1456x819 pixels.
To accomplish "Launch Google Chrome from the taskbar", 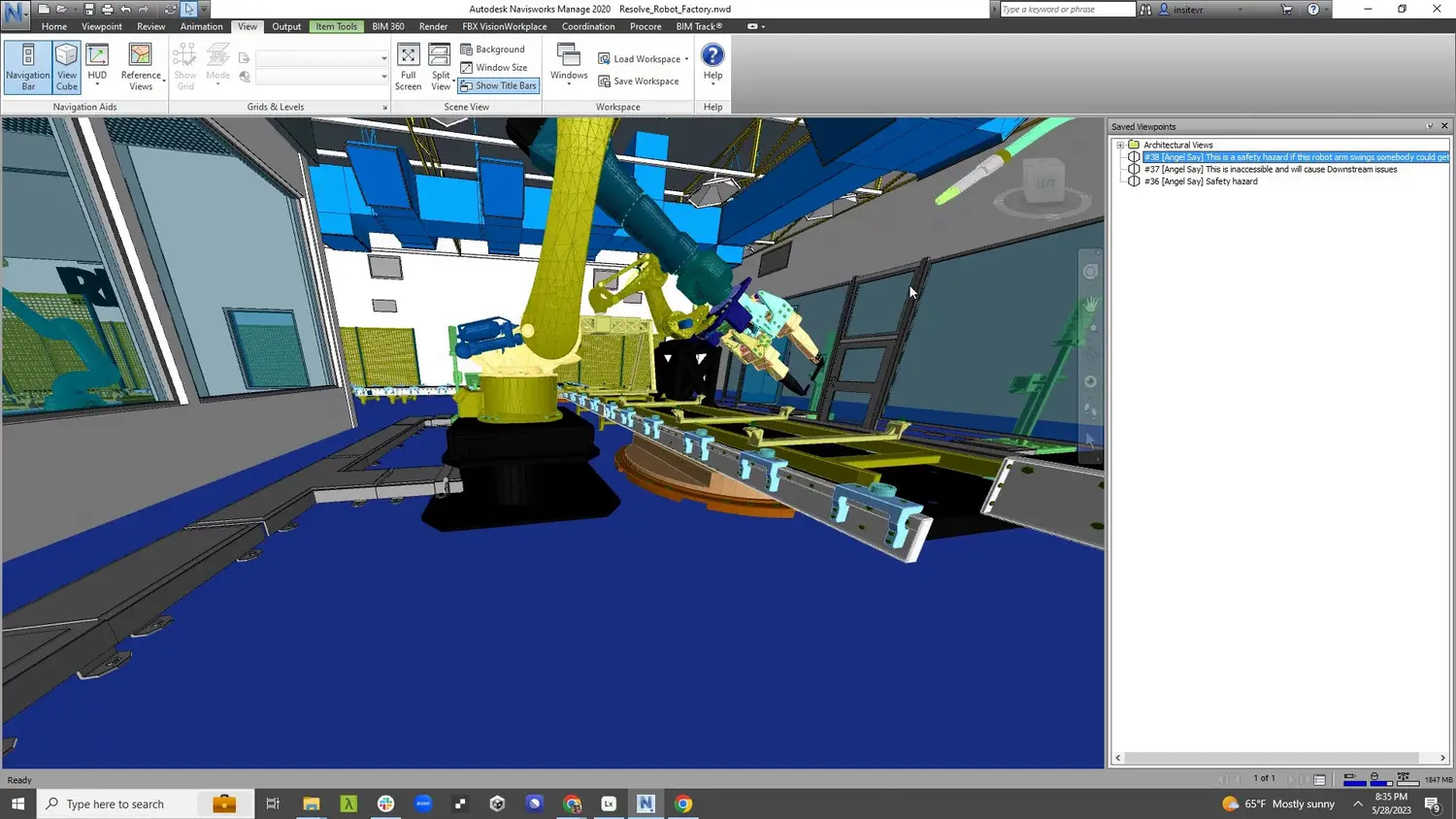I will [681, 803].
